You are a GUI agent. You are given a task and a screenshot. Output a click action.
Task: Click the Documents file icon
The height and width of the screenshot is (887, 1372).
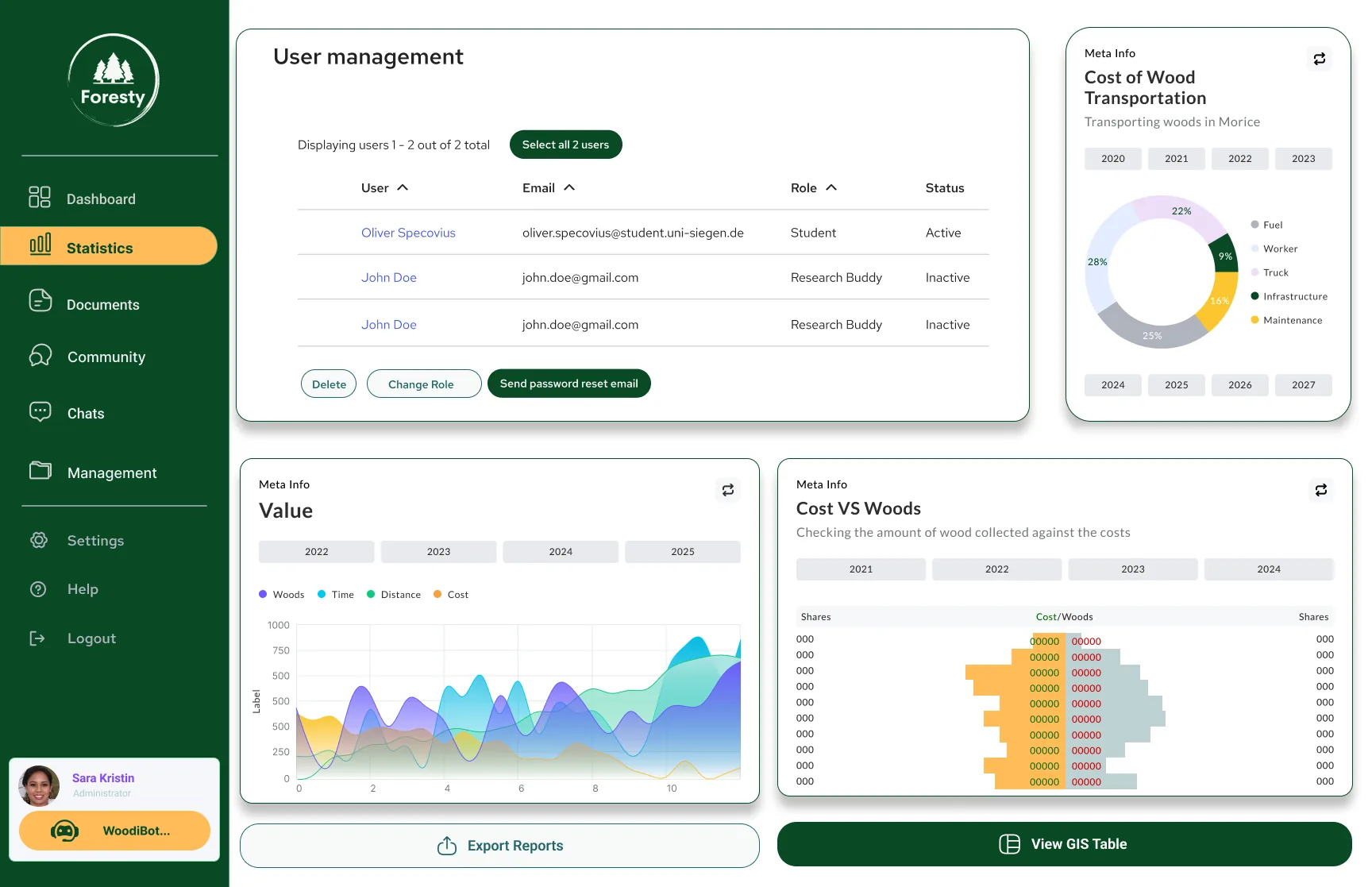[40, 301]
